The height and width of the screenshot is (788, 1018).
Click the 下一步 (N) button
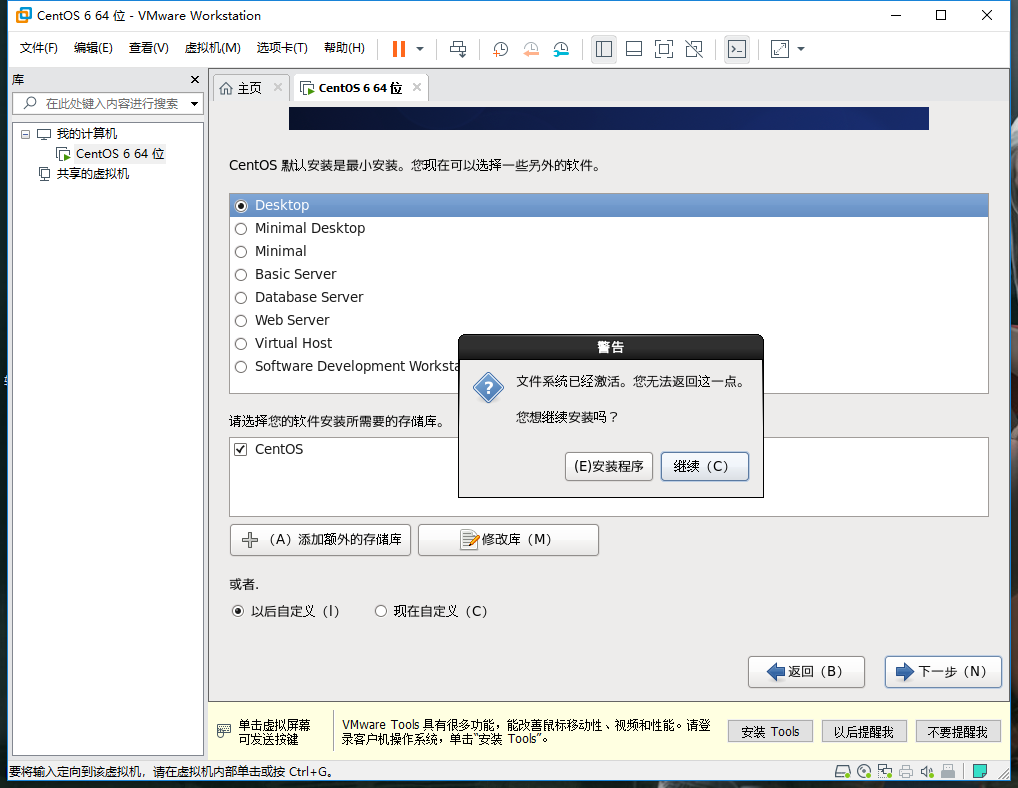[943, 672]
